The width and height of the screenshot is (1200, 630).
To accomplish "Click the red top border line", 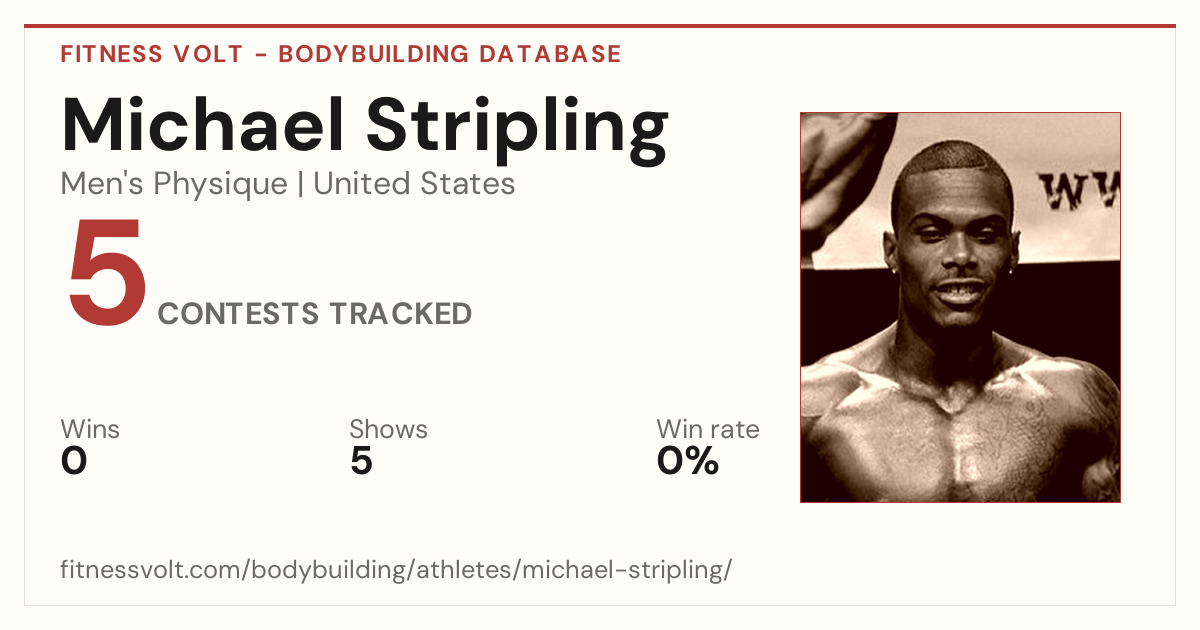I will pyautogui.click(x=600, y=26).
